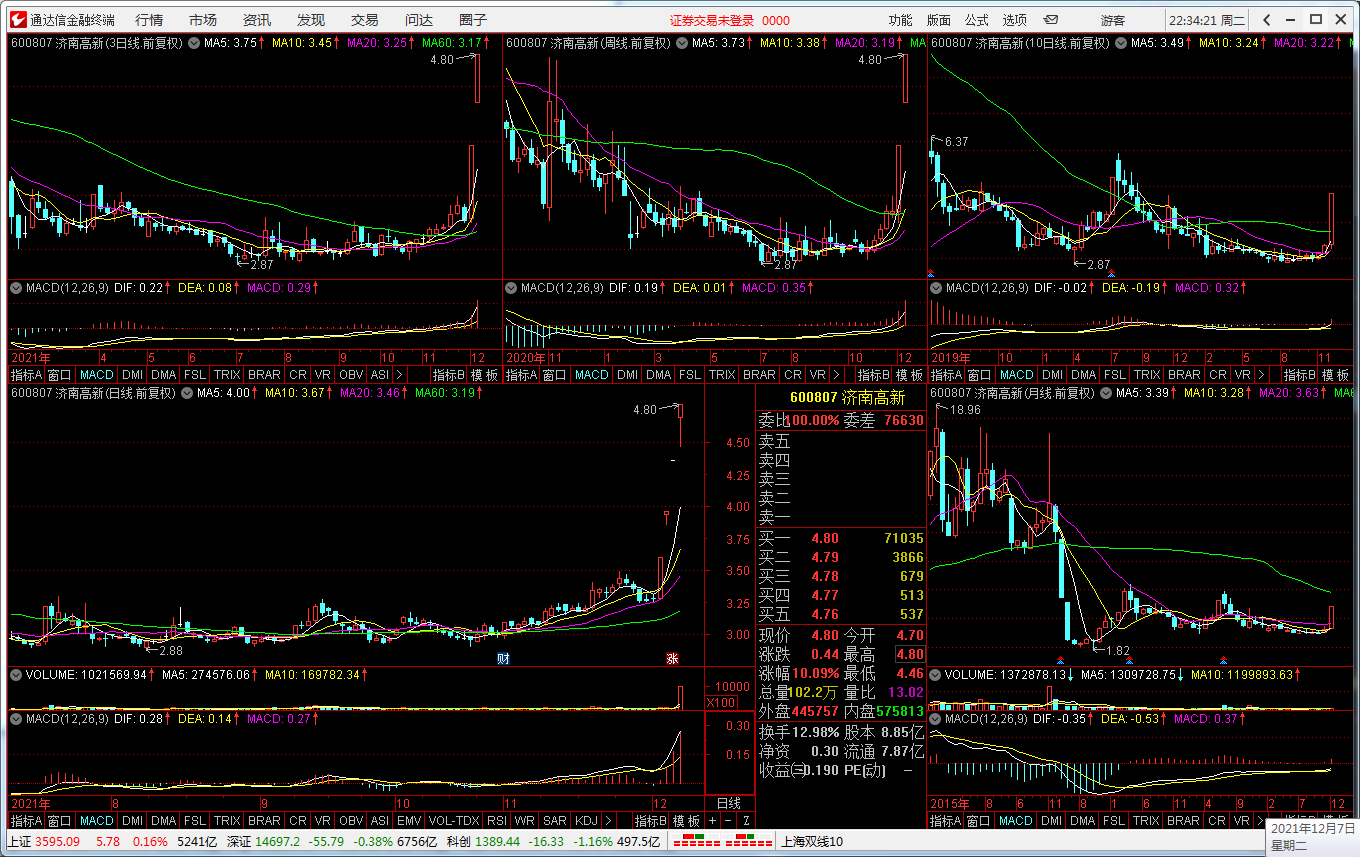
Task: Click the back arrow icon in the title bar
Action: pyautogui.click(x=1266, y=20)
